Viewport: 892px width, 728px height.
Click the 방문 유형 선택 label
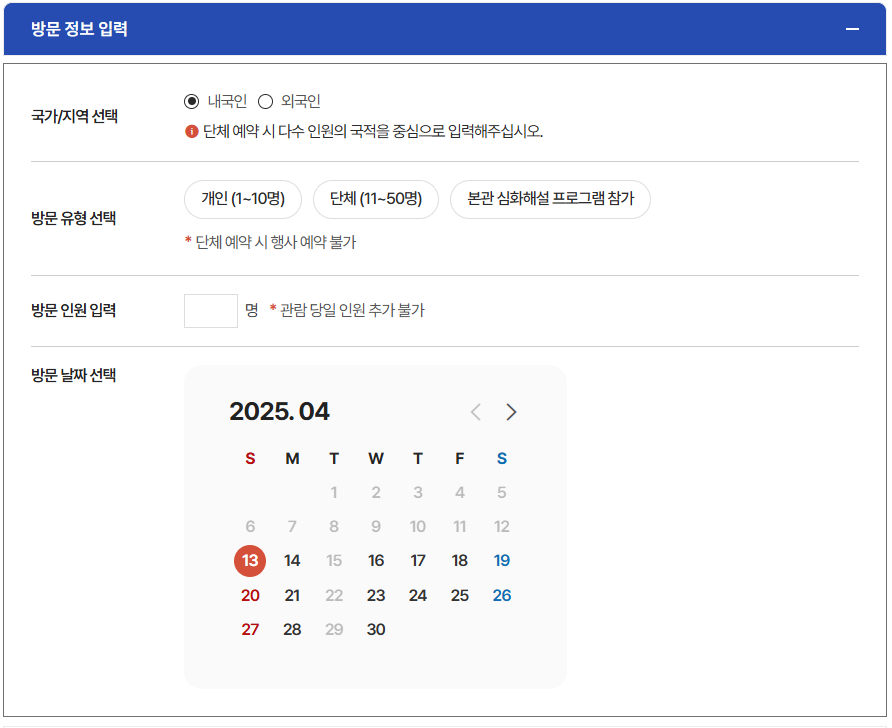coord(73,218)
